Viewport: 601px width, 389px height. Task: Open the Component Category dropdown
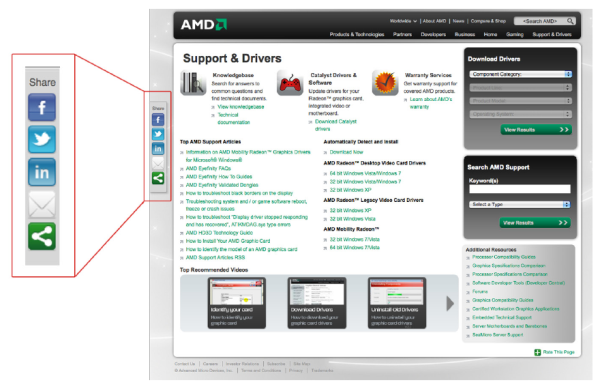coord(521,74)
